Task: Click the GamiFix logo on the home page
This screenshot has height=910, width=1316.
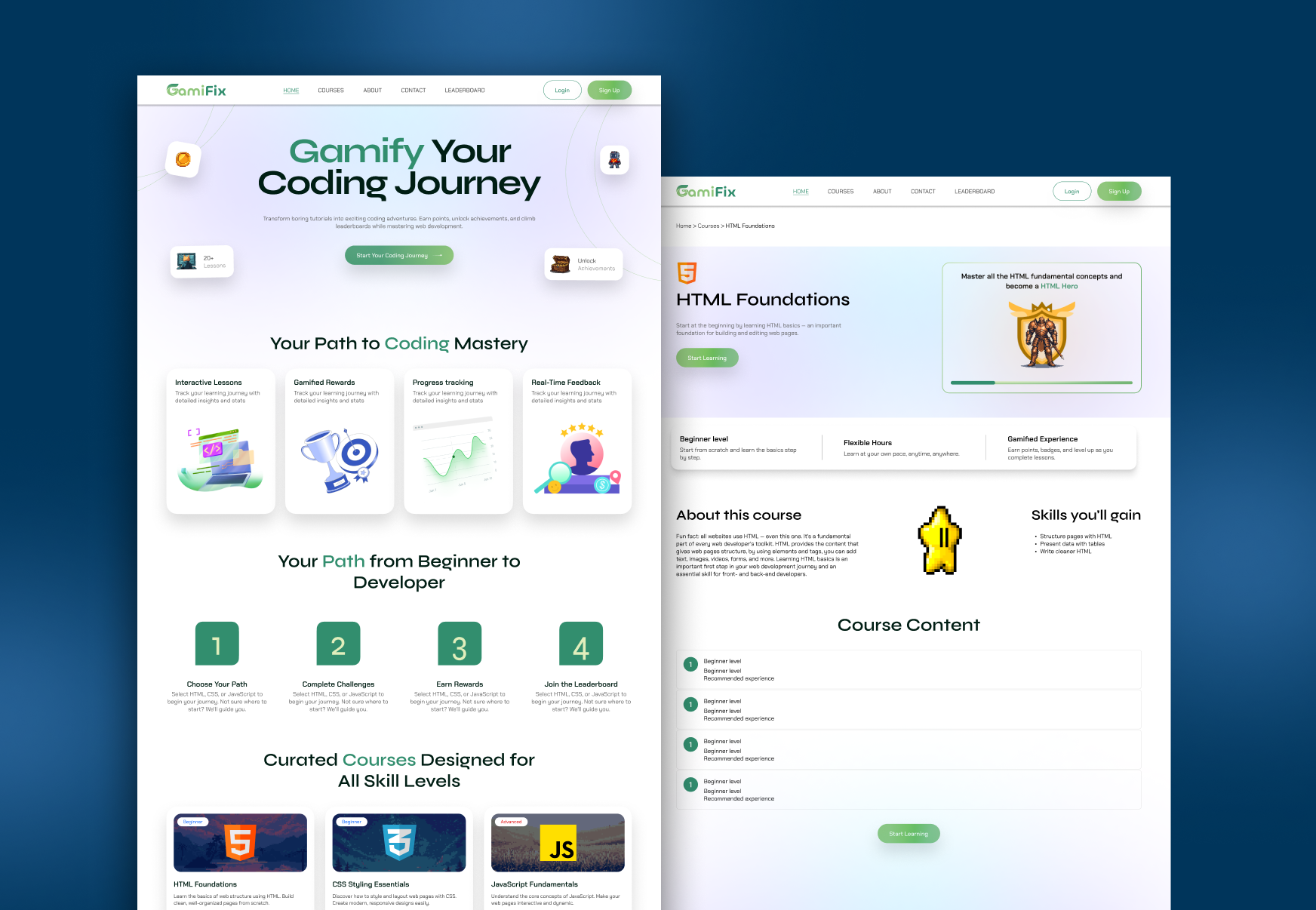Action: [x=196, y=91]
